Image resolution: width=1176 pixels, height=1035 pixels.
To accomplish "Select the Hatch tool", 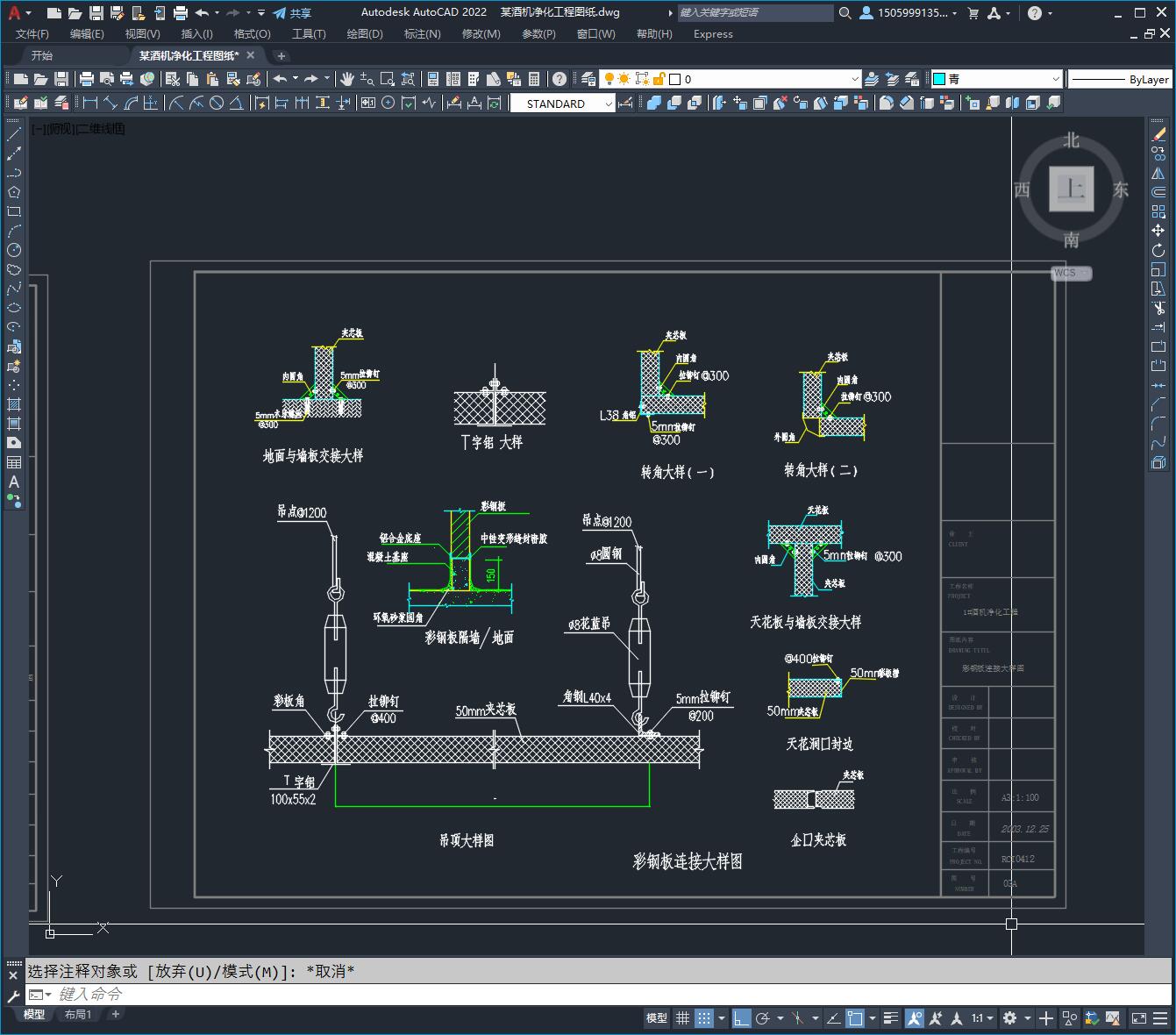I will pos(14,404).
